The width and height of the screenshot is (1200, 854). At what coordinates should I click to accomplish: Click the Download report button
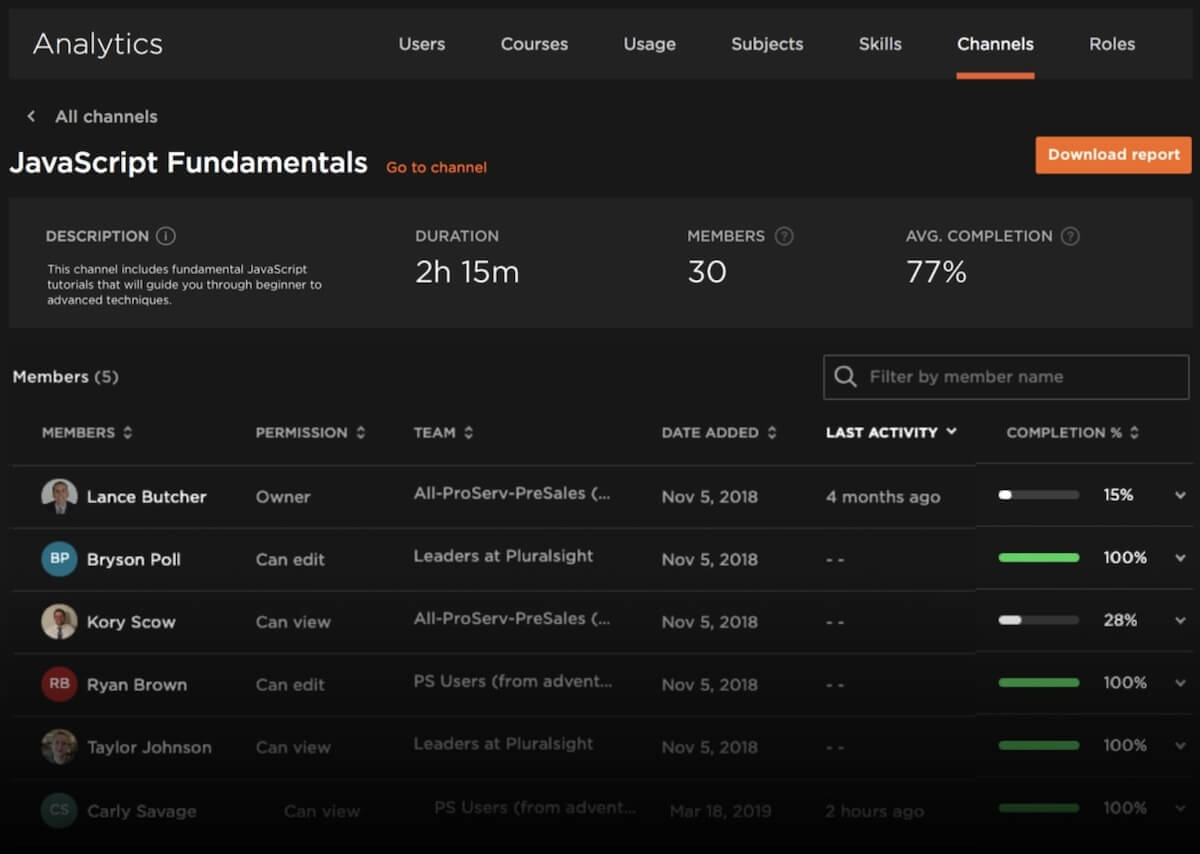tap(1114, 155)
